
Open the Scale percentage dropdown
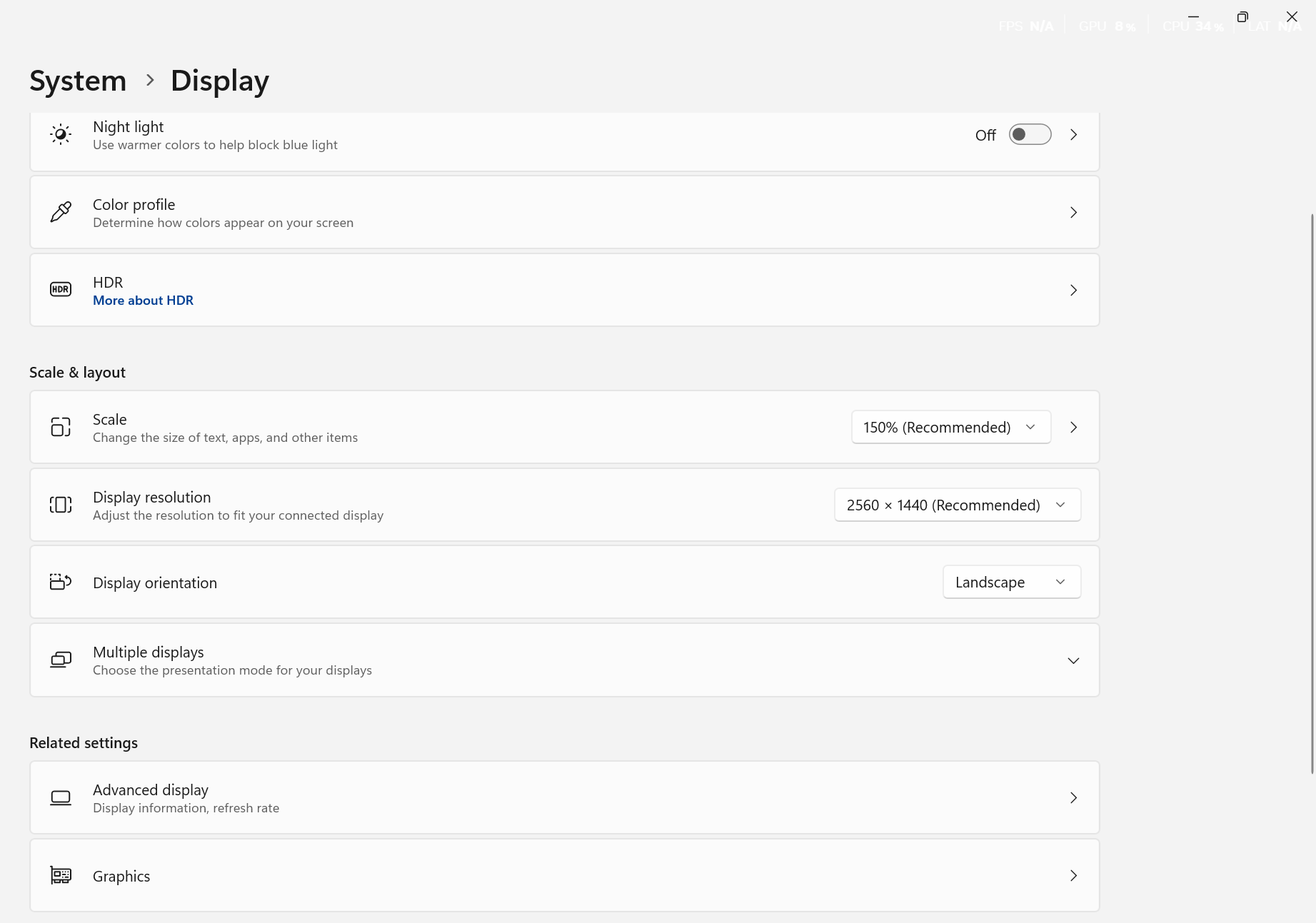[x=951, y=427]
